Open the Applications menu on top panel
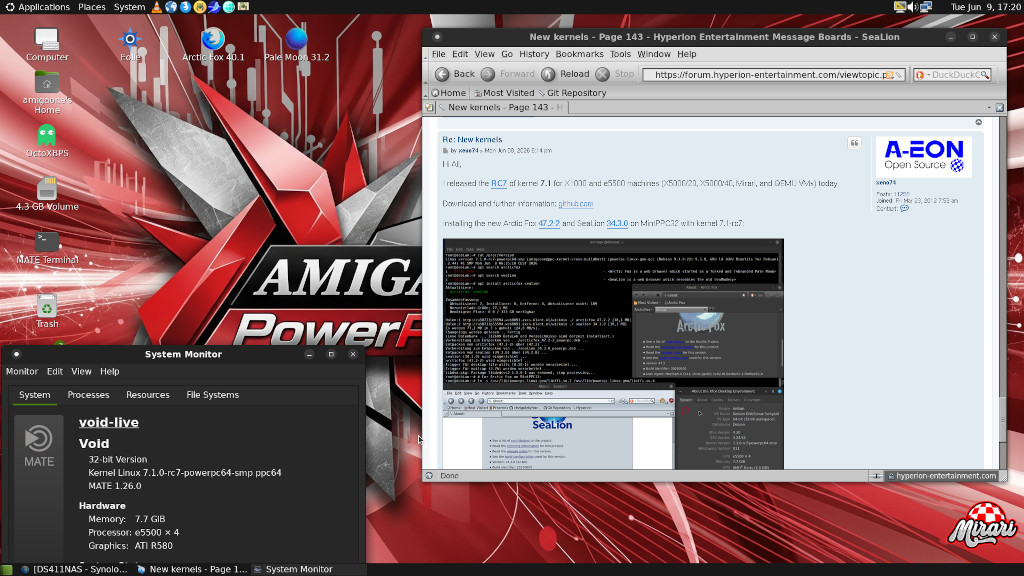The height and width of the screenshot is (576, 1024). click(37, 7)
